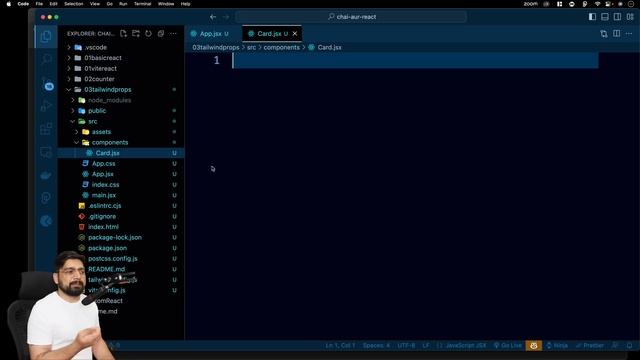Open index.css in the Explorer
Screen dimensions: 640x360
[105, 185]
